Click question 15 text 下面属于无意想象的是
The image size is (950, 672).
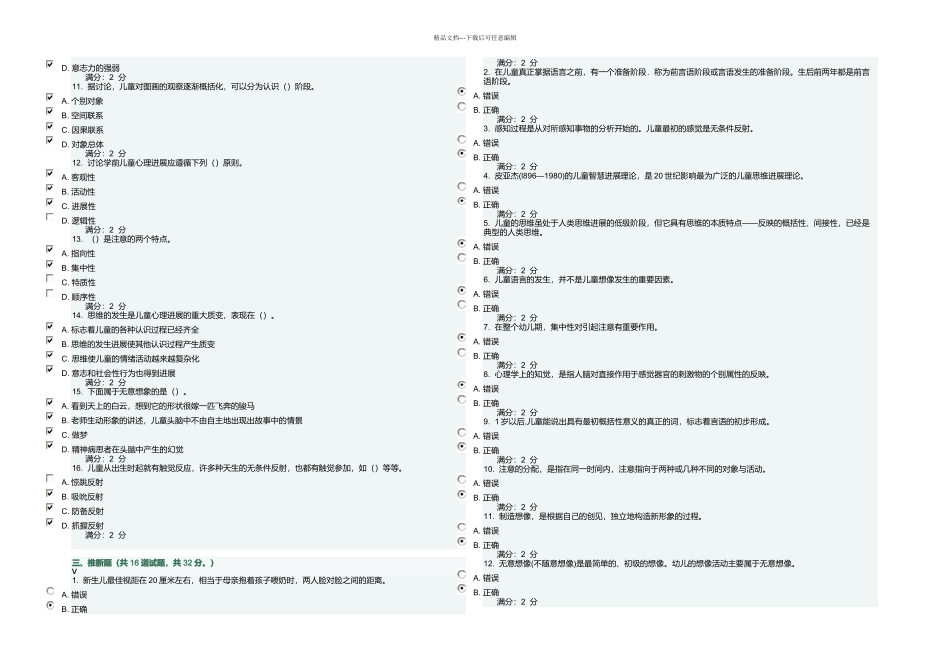(x=130, y=391)
